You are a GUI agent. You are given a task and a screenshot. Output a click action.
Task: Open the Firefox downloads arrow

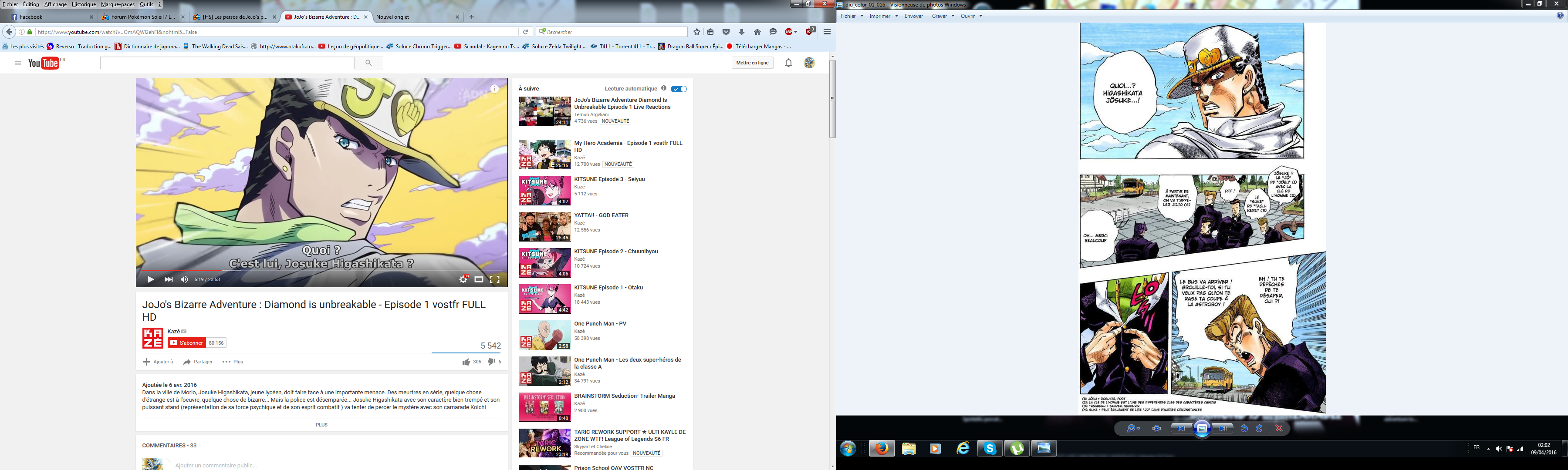pos(741,32)
